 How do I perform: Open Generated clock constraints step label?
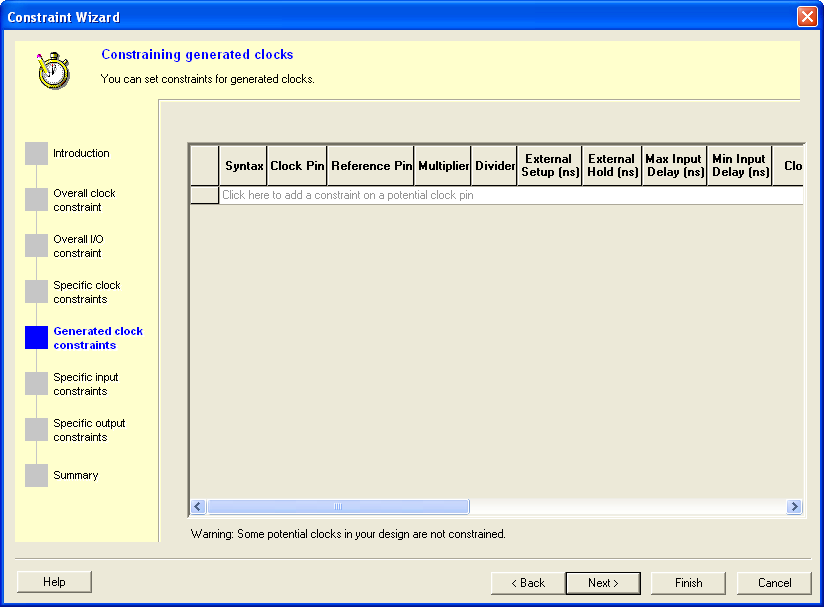(98, 338)
